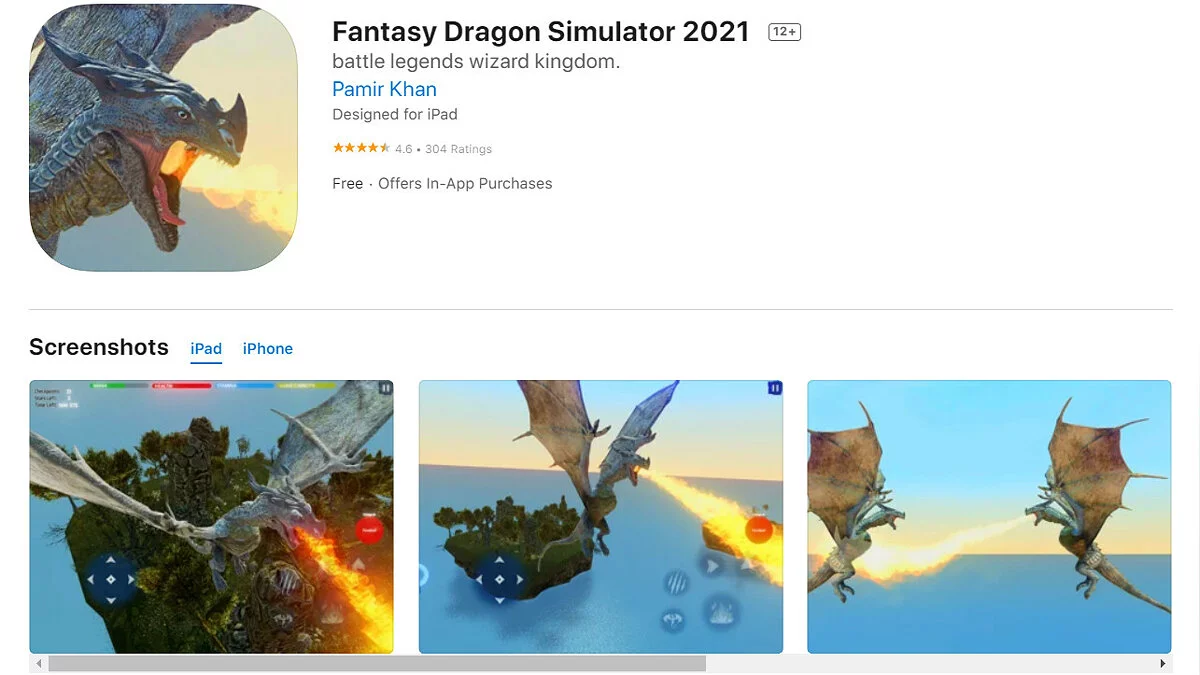Image resolution: width=1200 pixels, height=675 pixels.
Task: Click the directional pad in the first screenshot
Action: click(x=110, y=579)
